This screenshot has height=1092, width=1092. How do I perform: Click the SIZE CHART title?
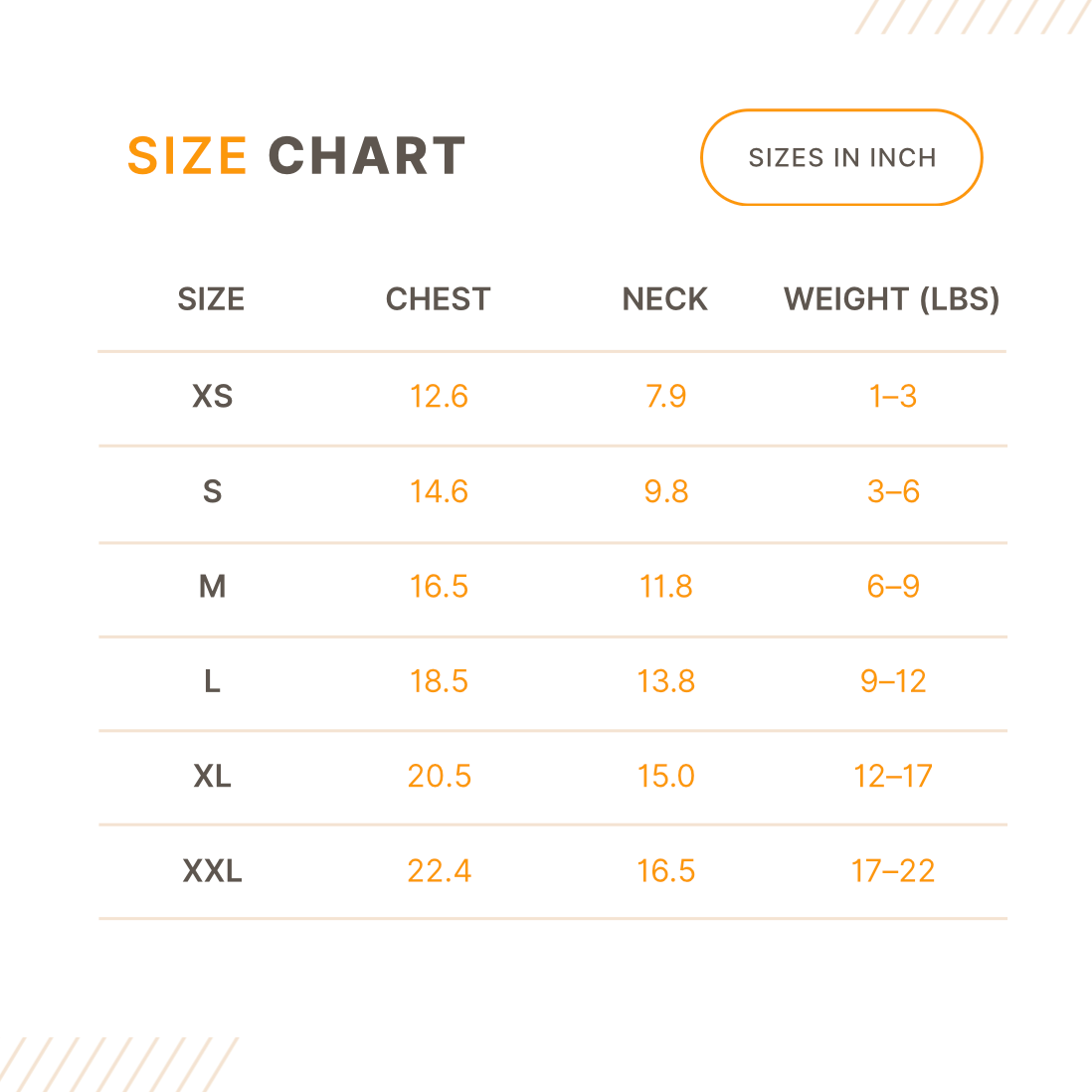pos(296,156)
